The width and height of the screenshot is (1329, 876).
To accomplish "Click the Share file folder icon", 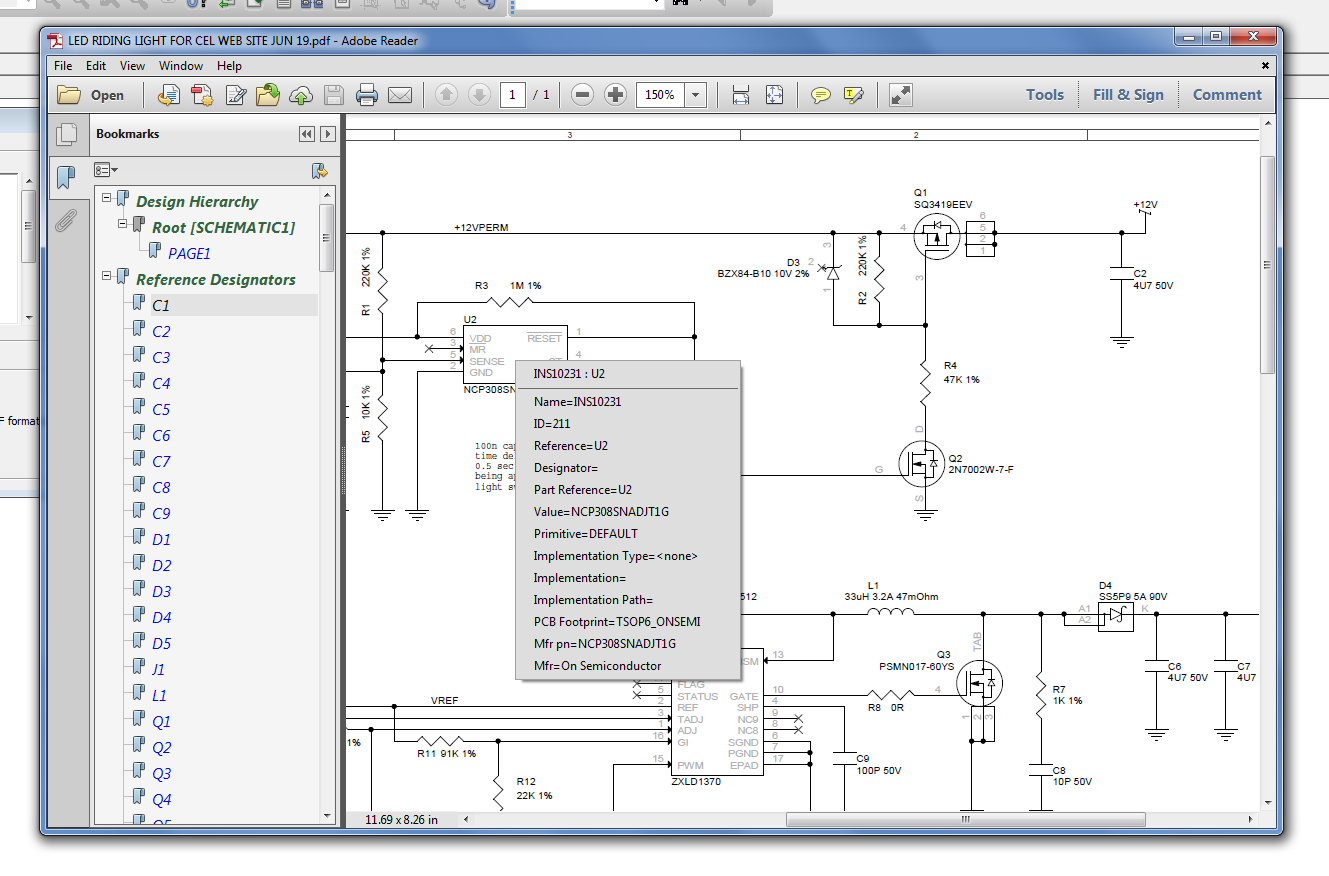I will tap(268, 95).
